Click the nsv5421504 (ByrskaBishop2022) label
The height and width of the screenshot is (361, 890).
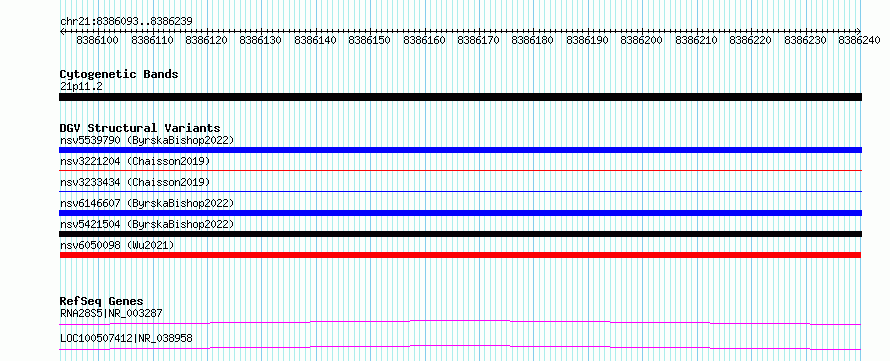tap(147, 224)
